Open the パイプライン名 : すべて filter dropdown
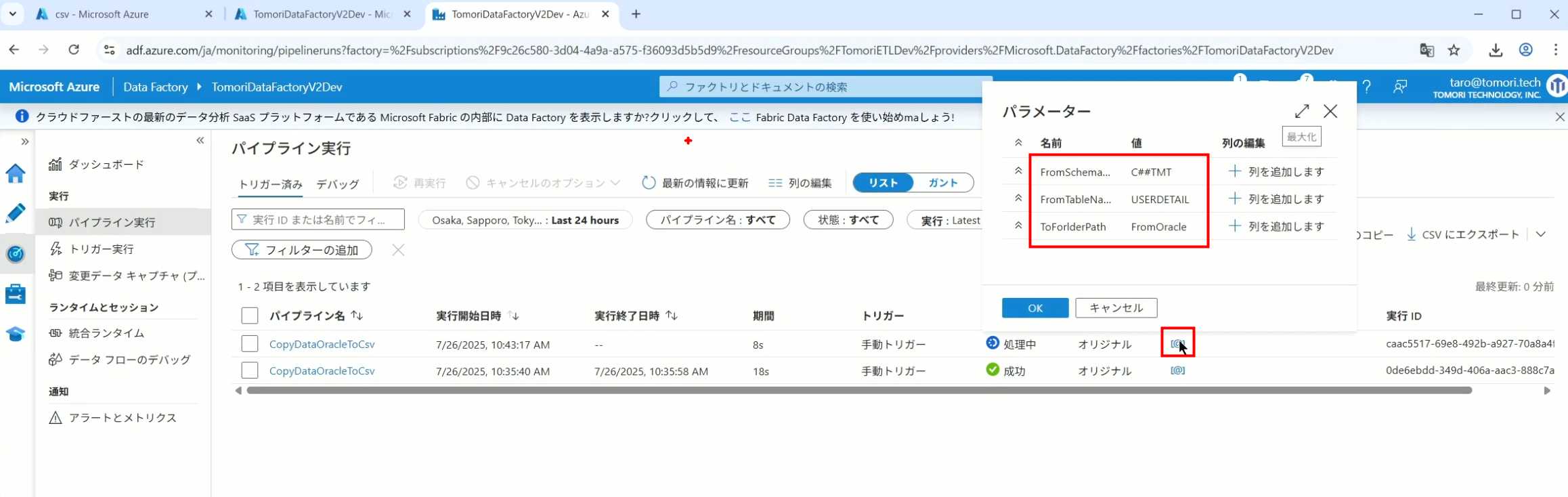Screen dimensions: 1568x497 (x=717, y=220)
